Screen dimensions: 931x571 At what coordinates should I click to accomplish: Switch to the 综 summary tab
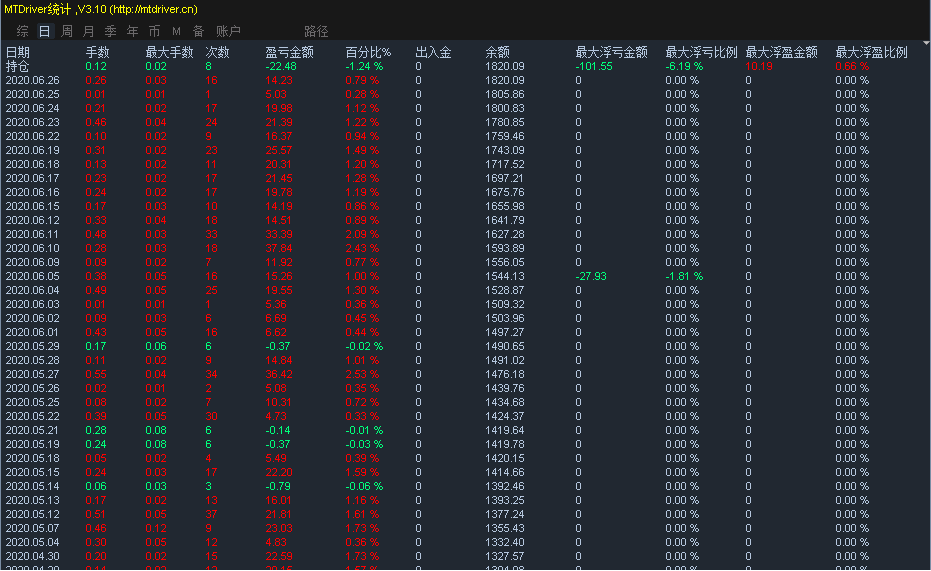click(x=23, y=31)
